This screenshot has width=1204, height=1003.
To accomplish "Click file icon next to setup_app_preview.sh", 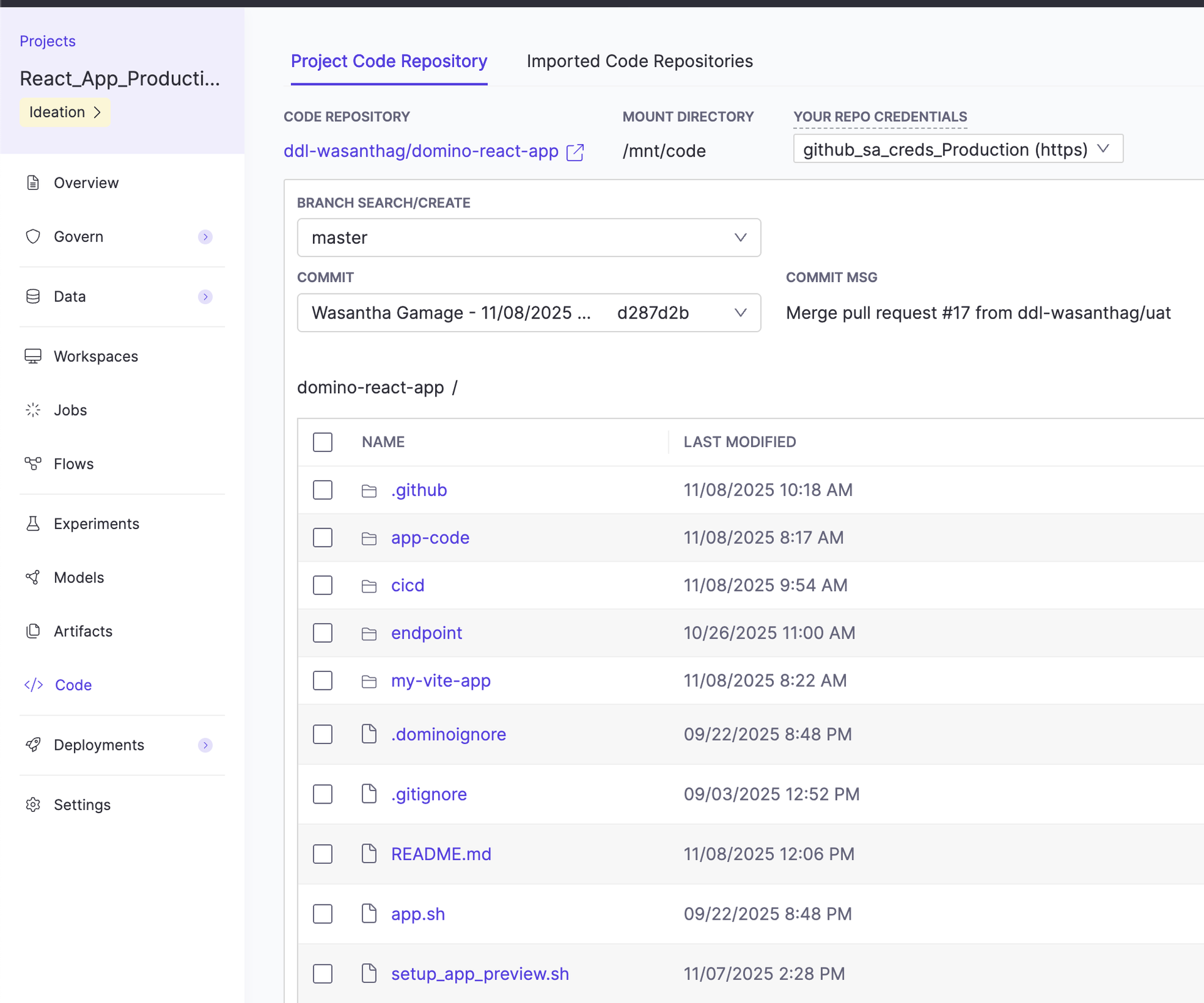I will [369, 973].
